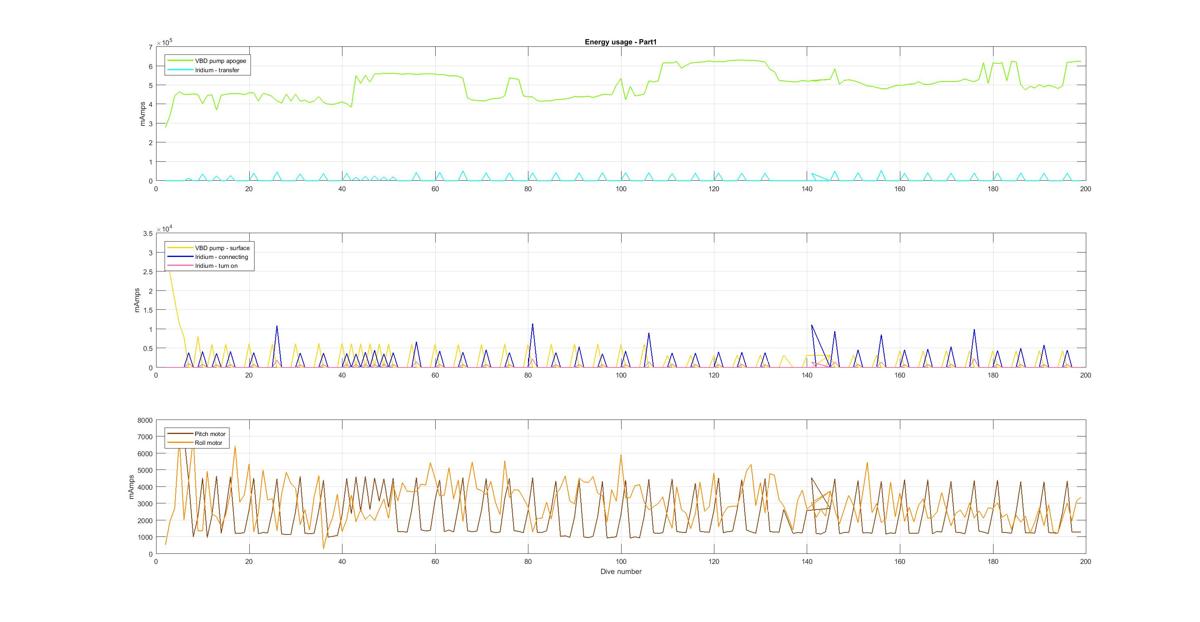Screen dimensions: 1200x622
Task: Select 'Roll motor' legend entry
Action: 209,442
